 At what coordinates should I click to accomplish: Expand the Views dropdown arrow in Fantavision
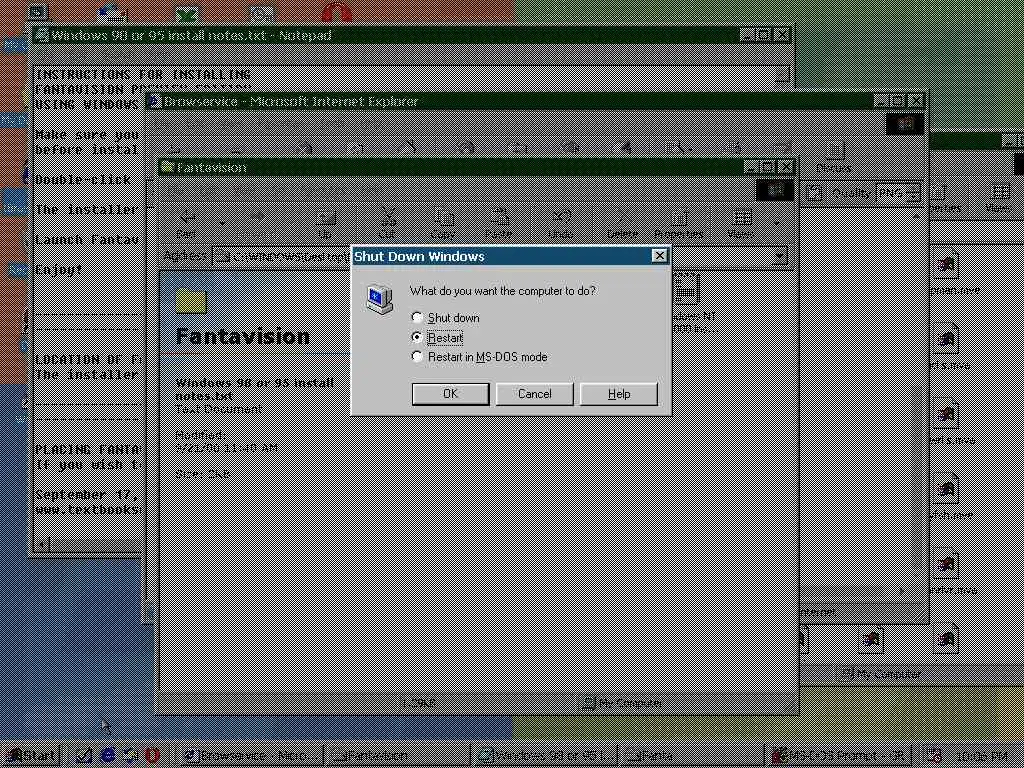(x=776, y=223)
